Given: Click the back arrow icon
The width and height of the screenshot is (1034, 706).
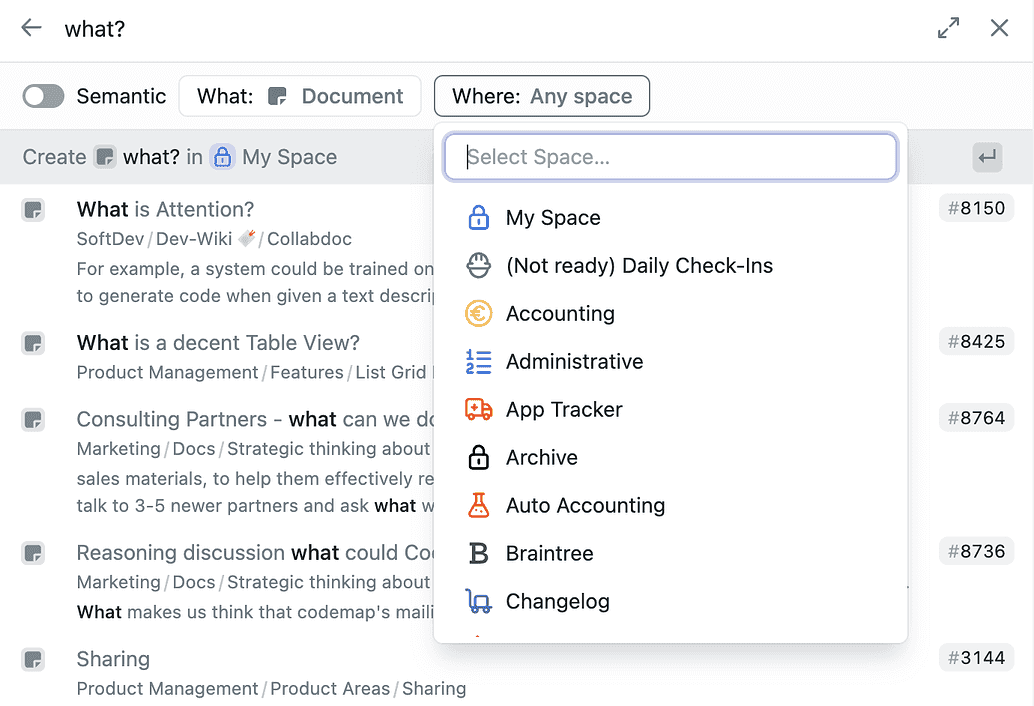Looking at the screenshot, I should 32,28.
